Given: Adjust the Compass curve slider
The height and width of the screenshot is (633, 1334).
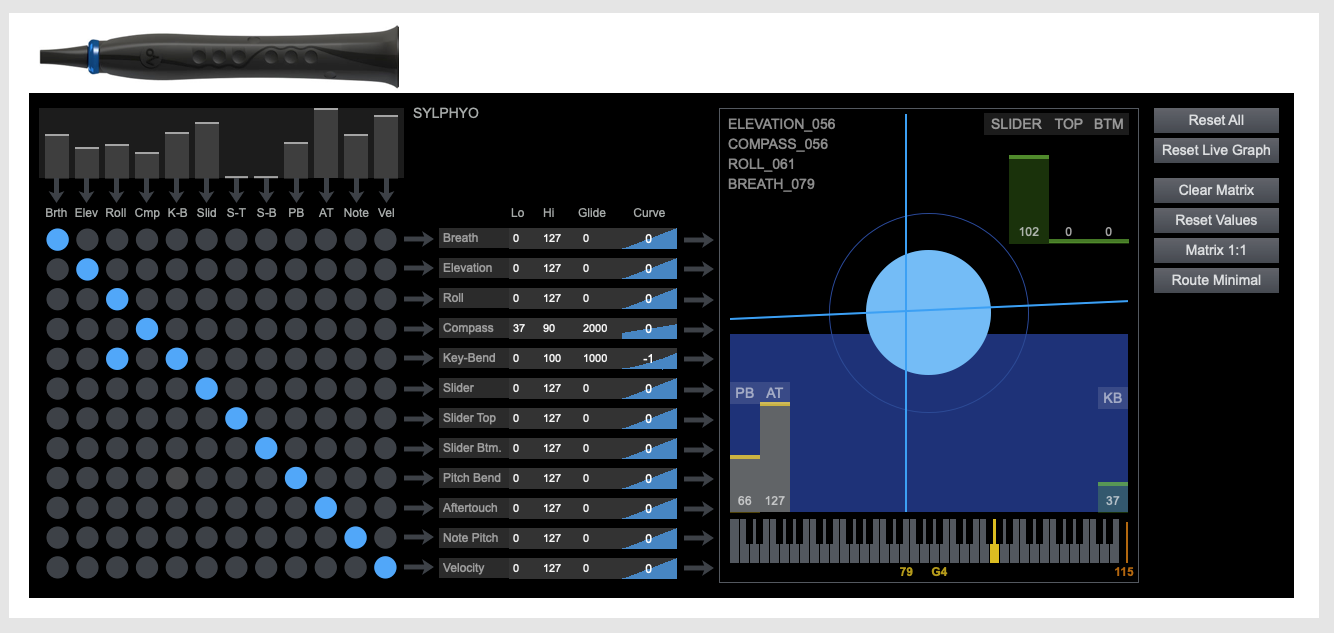Looking at the screenshot, I should [x=649, y=328].
